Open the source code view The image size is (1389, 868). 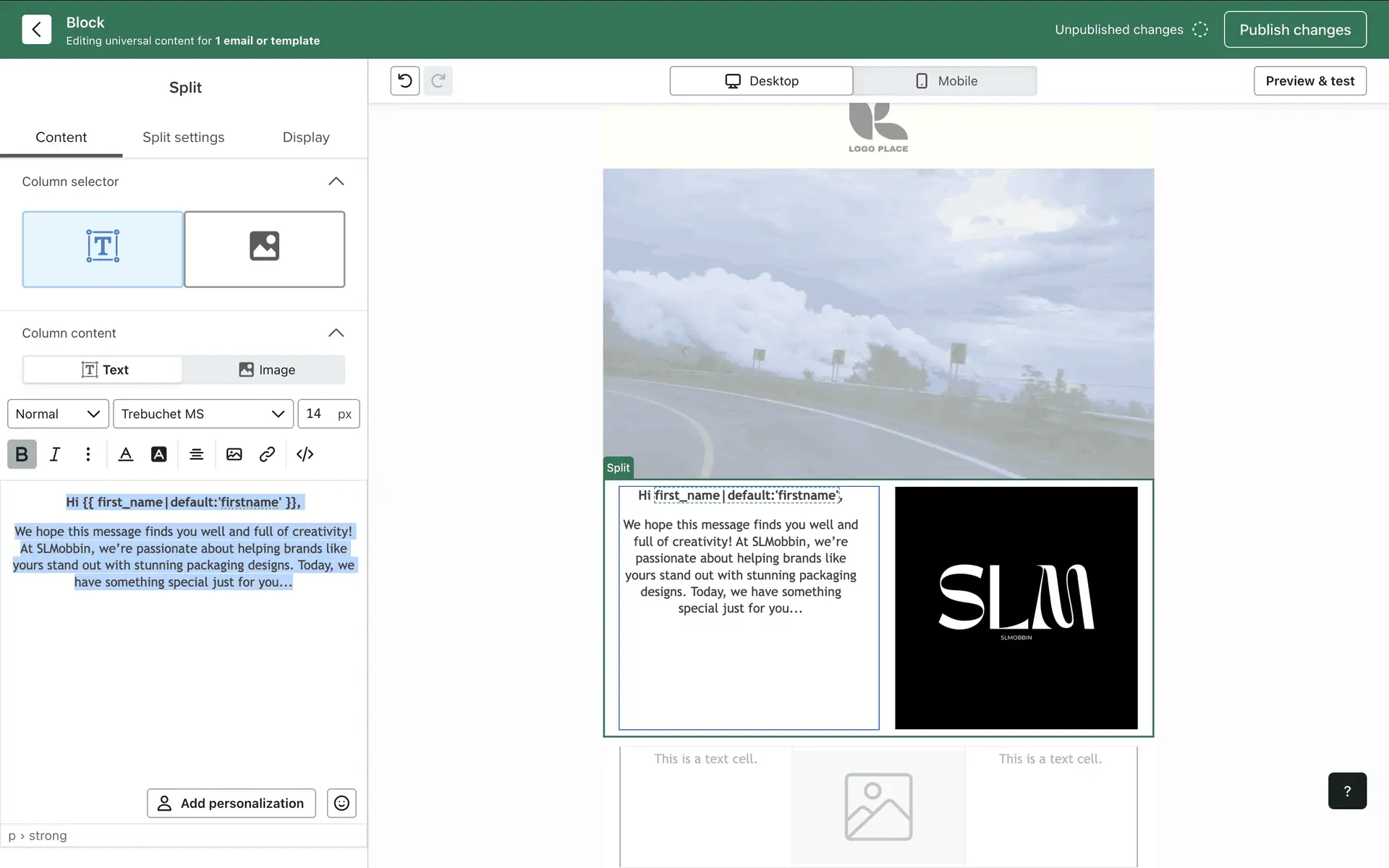[305, 454]
